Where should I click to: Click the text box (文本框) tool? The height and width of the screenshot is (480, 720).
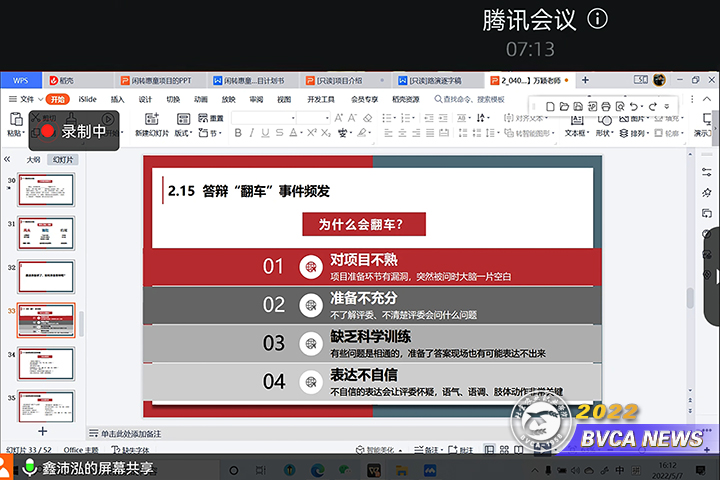coord(575,132)
